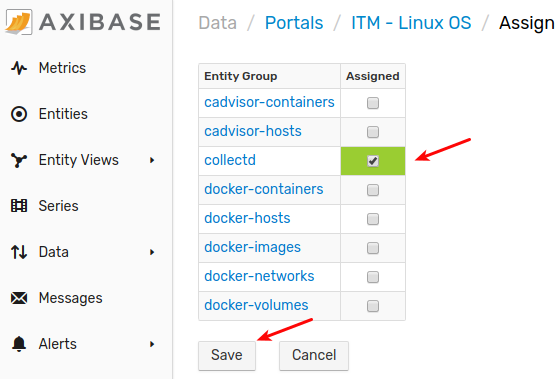Click the Data up-down arrows icon
560x379 pixels.
pos(19,252)
